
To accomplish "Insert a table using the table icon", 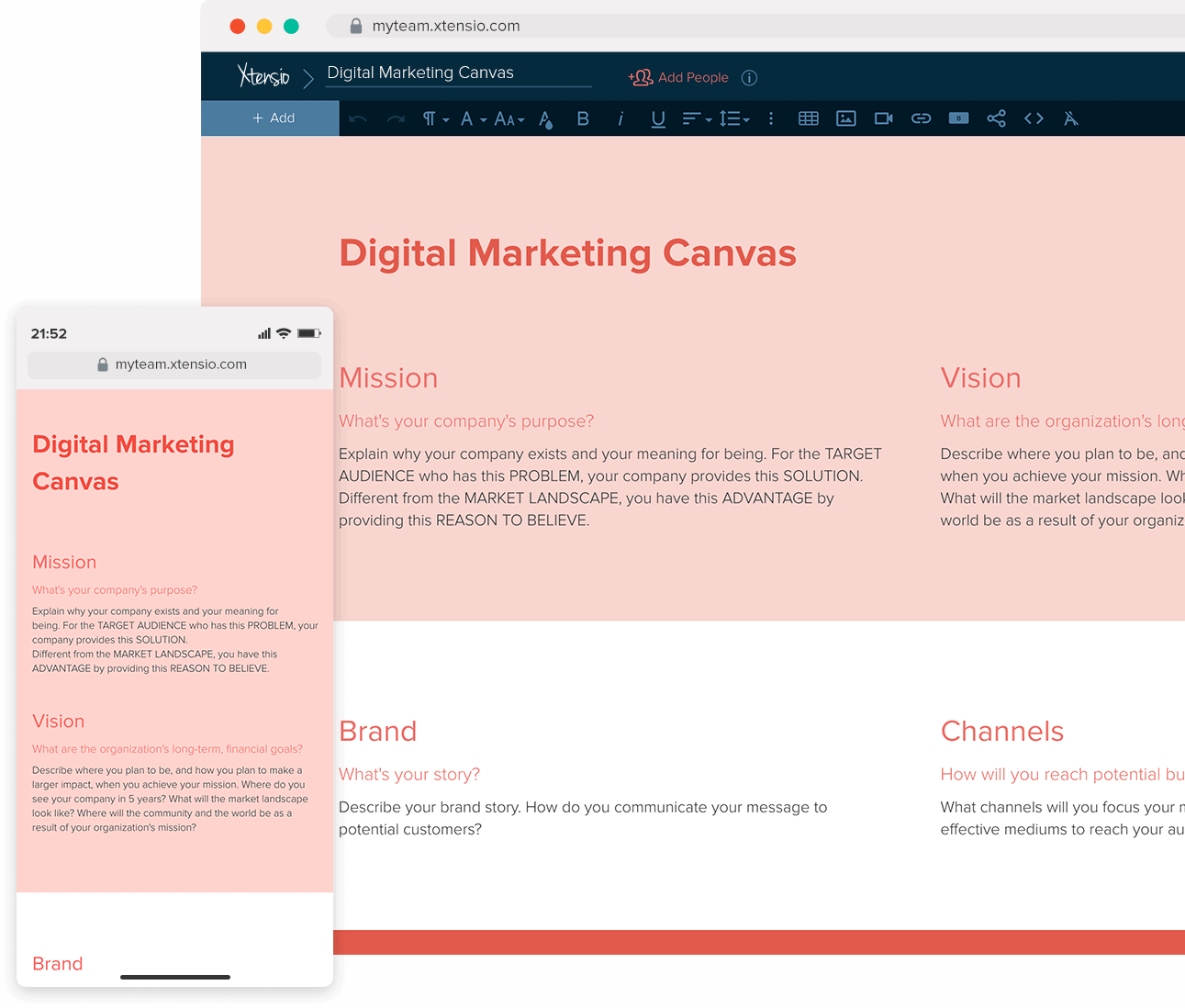I will point(809,118).
